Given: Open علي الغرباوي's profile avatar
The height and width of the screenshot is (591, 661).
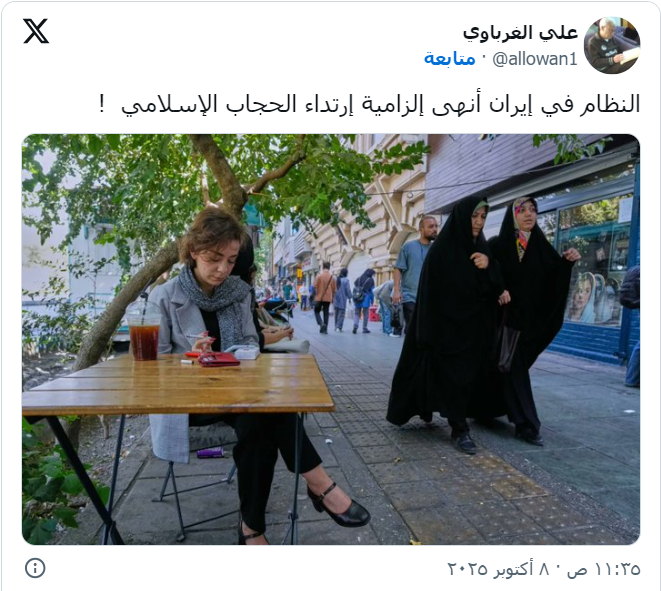Looking at the screenshot, I should coord(612,46).
